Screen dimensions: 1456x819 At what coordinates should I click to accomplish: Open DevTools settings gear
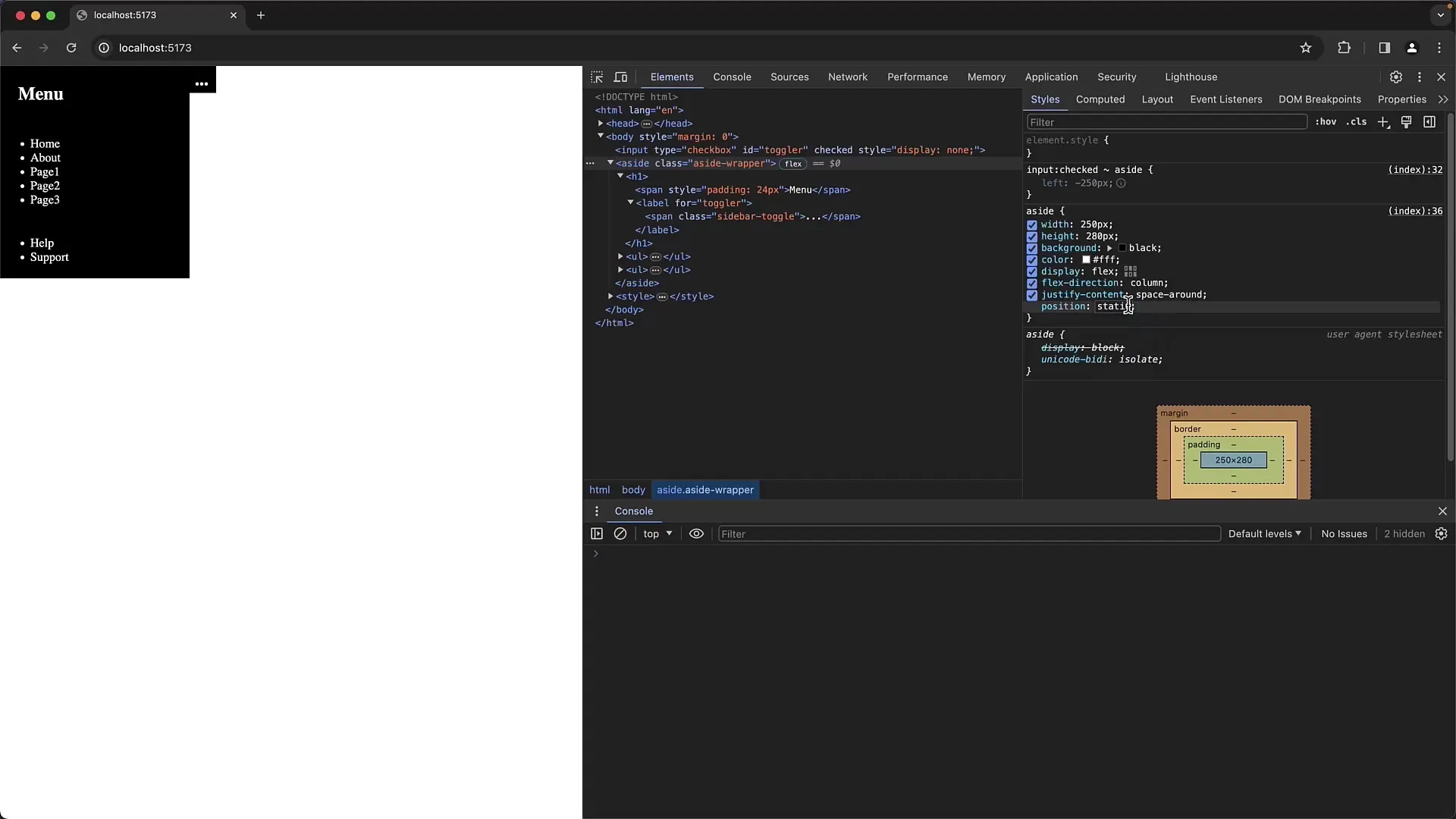click(1396, 77)
